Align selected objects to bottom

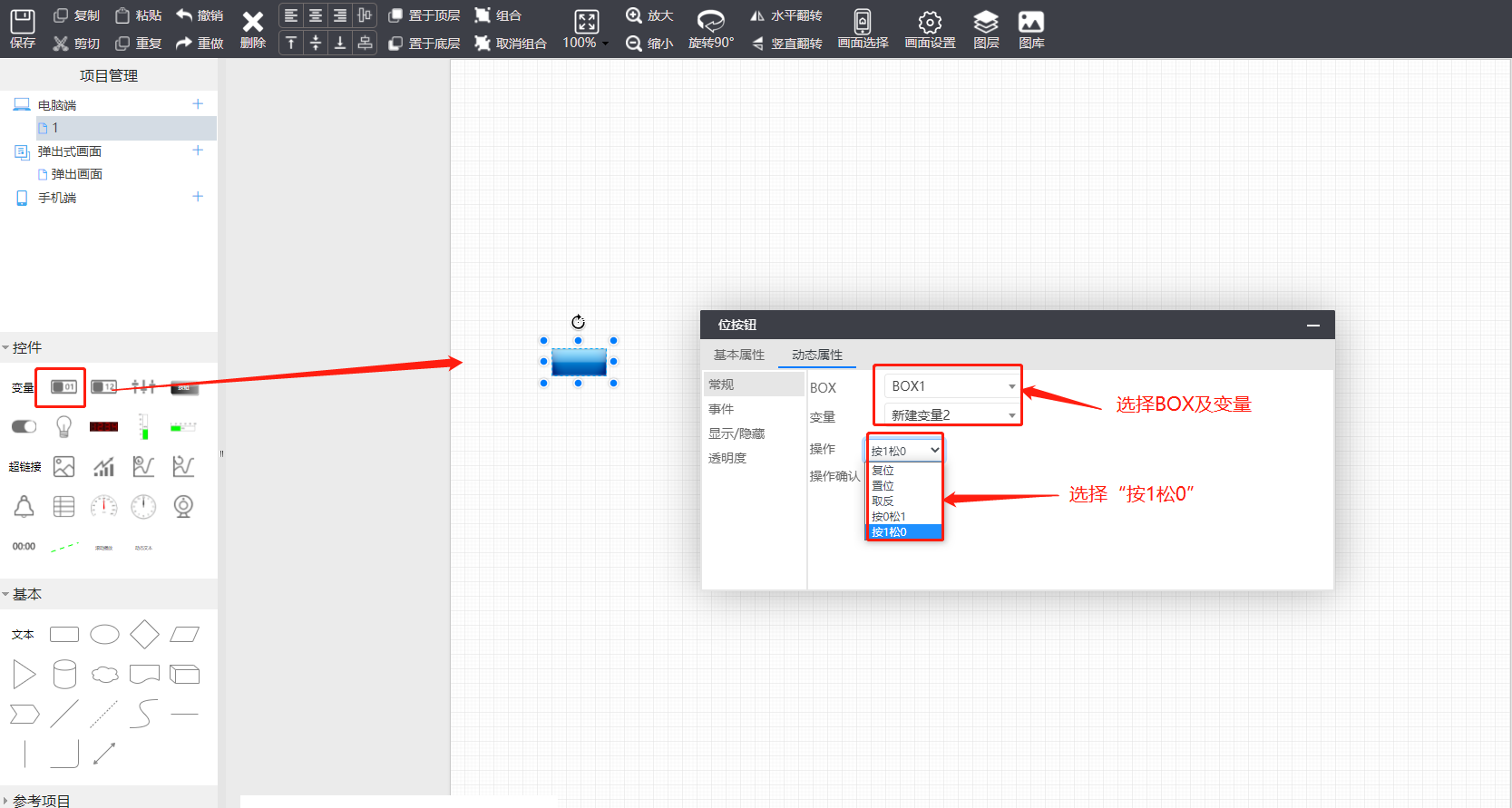(x=340, y=43)
